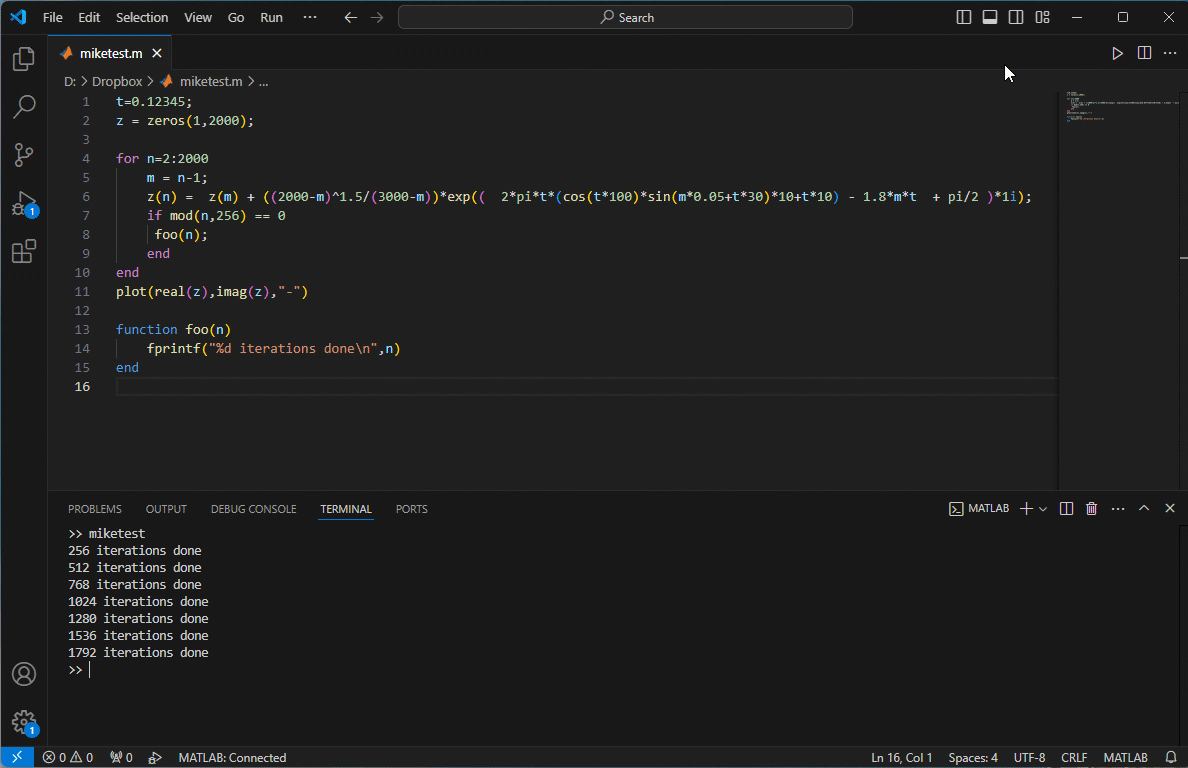Image resolution: width=1188 pixels, height=768 pixels.
Task: Switch to the PORTS panel tab
Action: 411,509
